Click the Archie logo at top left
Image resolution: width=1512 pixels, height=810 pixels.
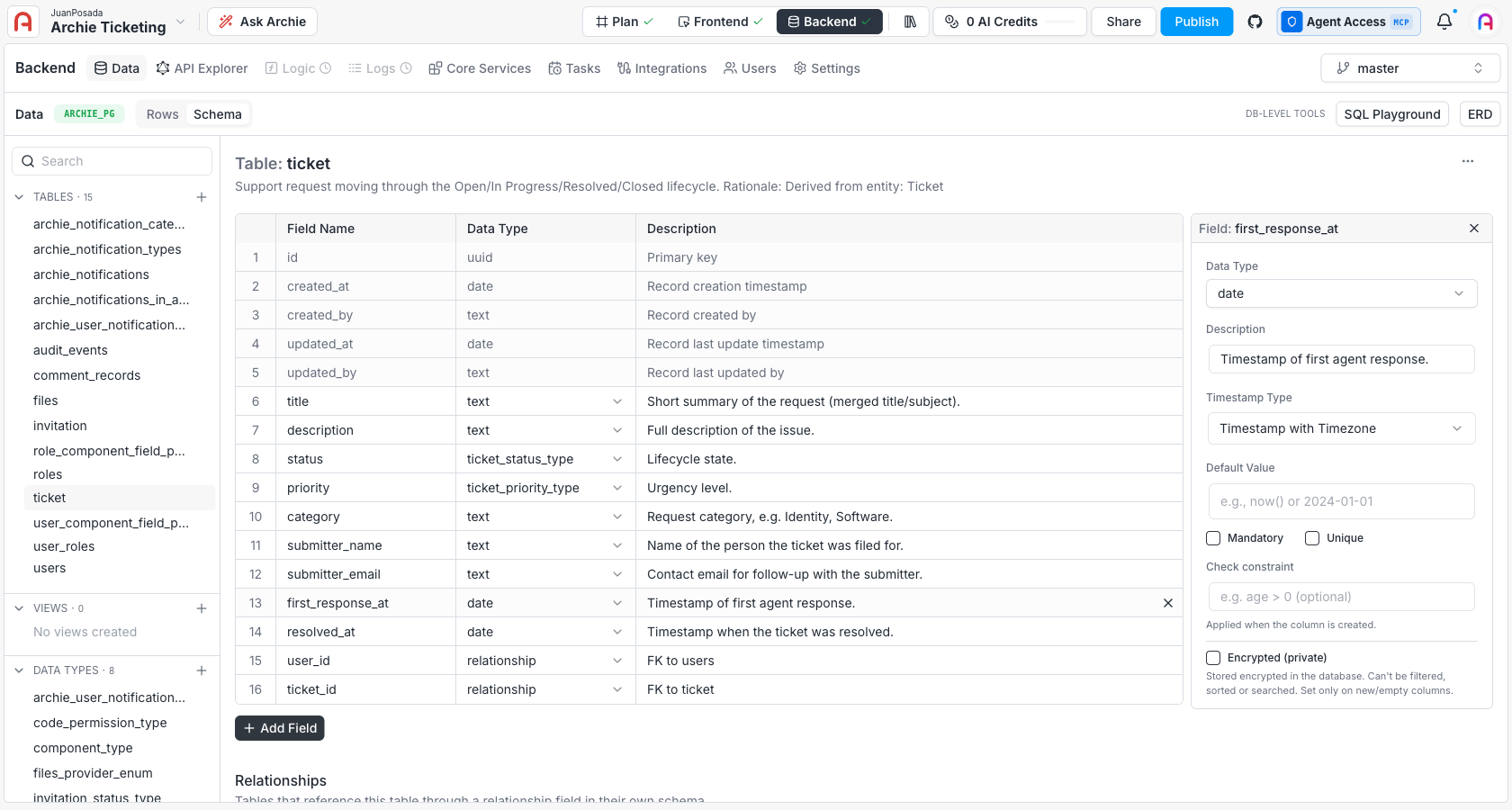coord(23,22)
